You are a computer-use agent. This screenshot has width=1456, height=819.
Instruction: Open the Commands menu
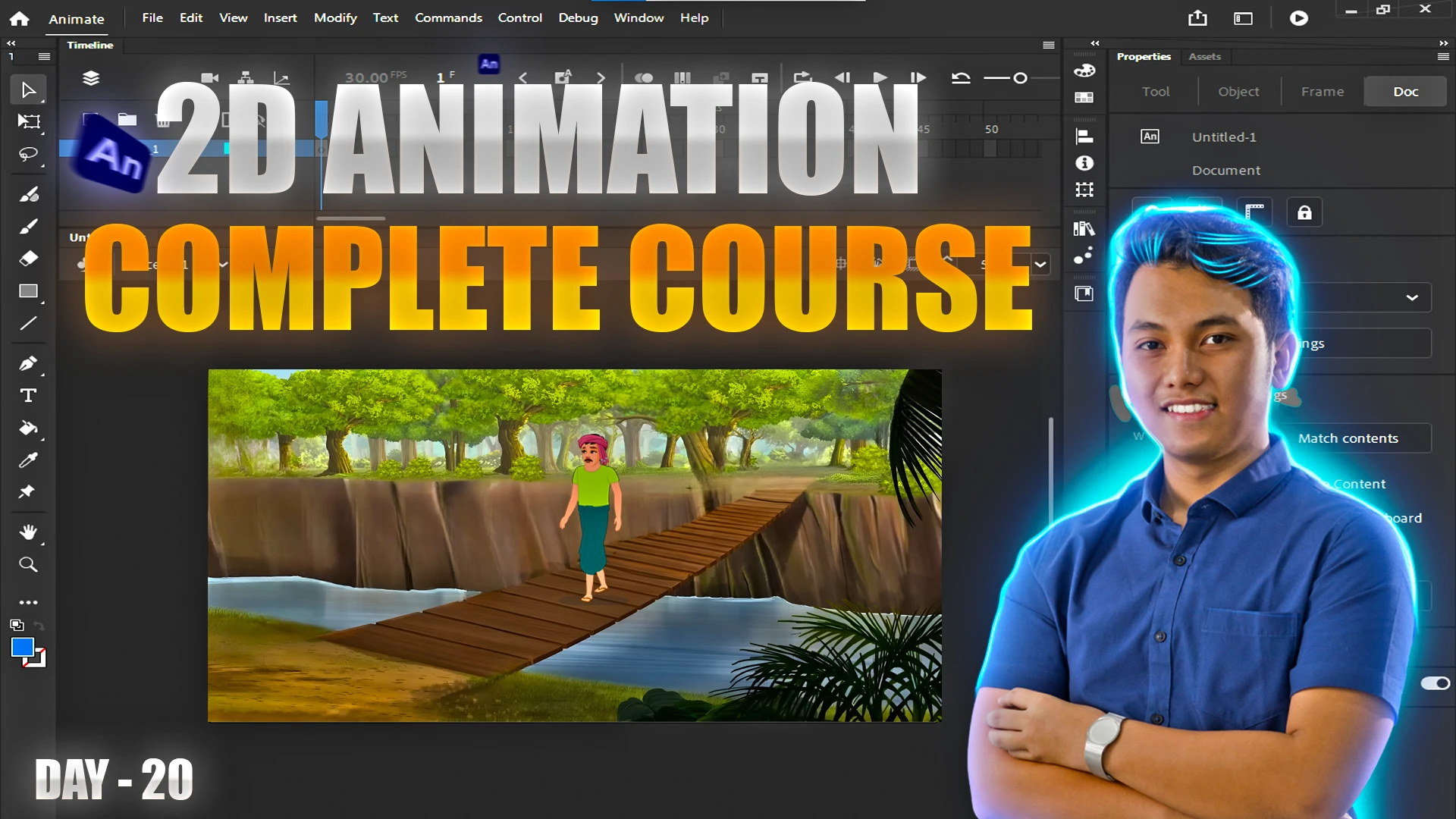click(x=448, y=17)
